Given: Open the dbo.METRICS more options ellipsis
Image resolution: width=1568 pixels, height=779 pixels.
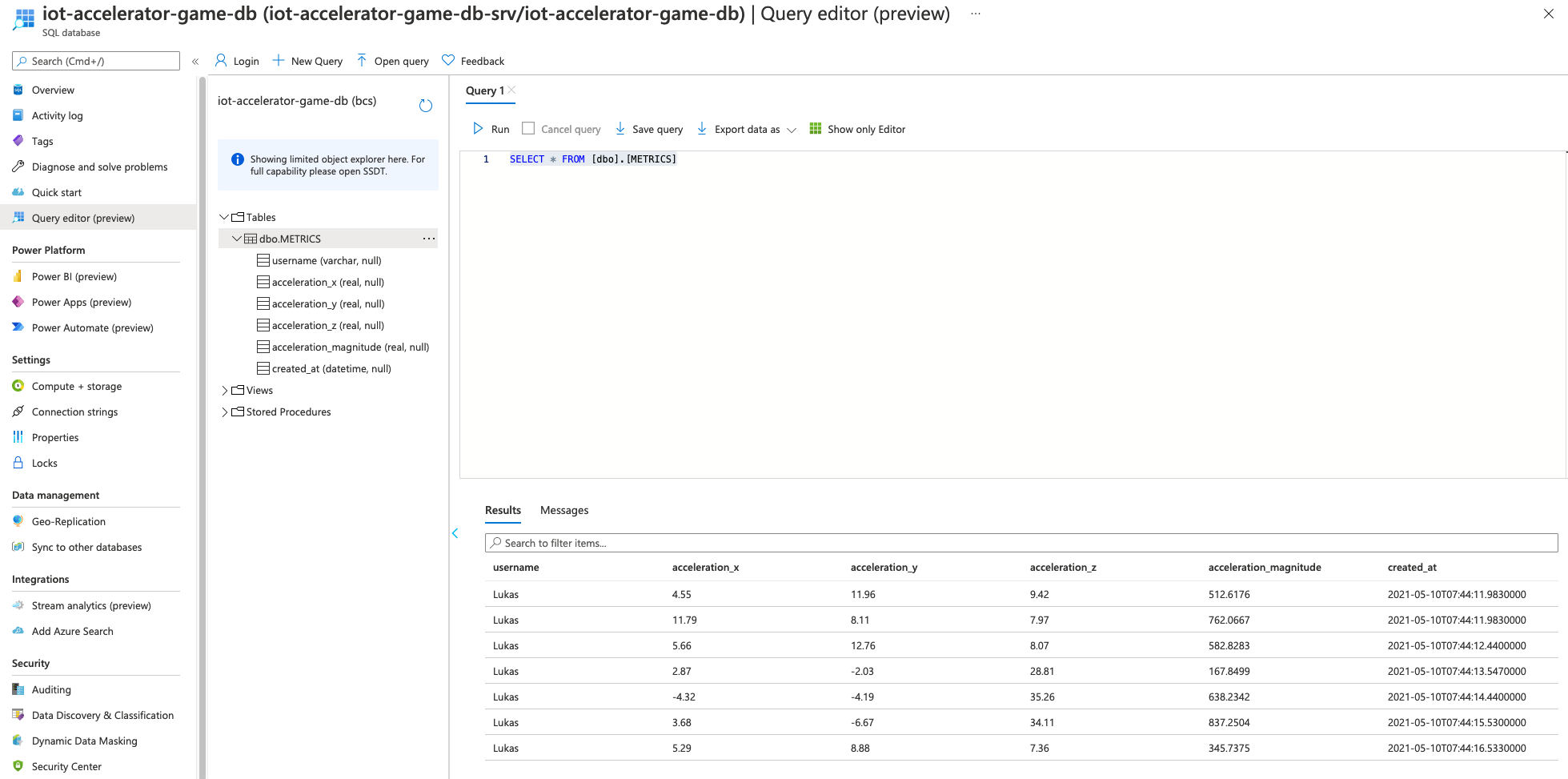Looking at the screenshot, I should [x=429, y=239].
